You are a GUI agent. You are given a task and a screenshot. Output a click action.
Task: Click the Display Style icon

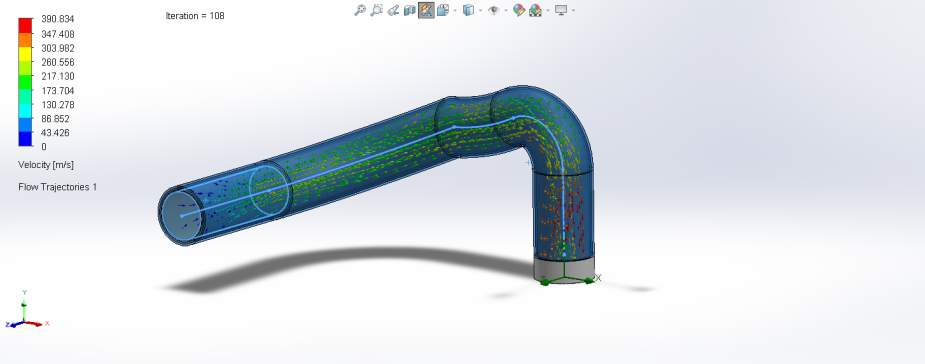click(x=468, y=10)
